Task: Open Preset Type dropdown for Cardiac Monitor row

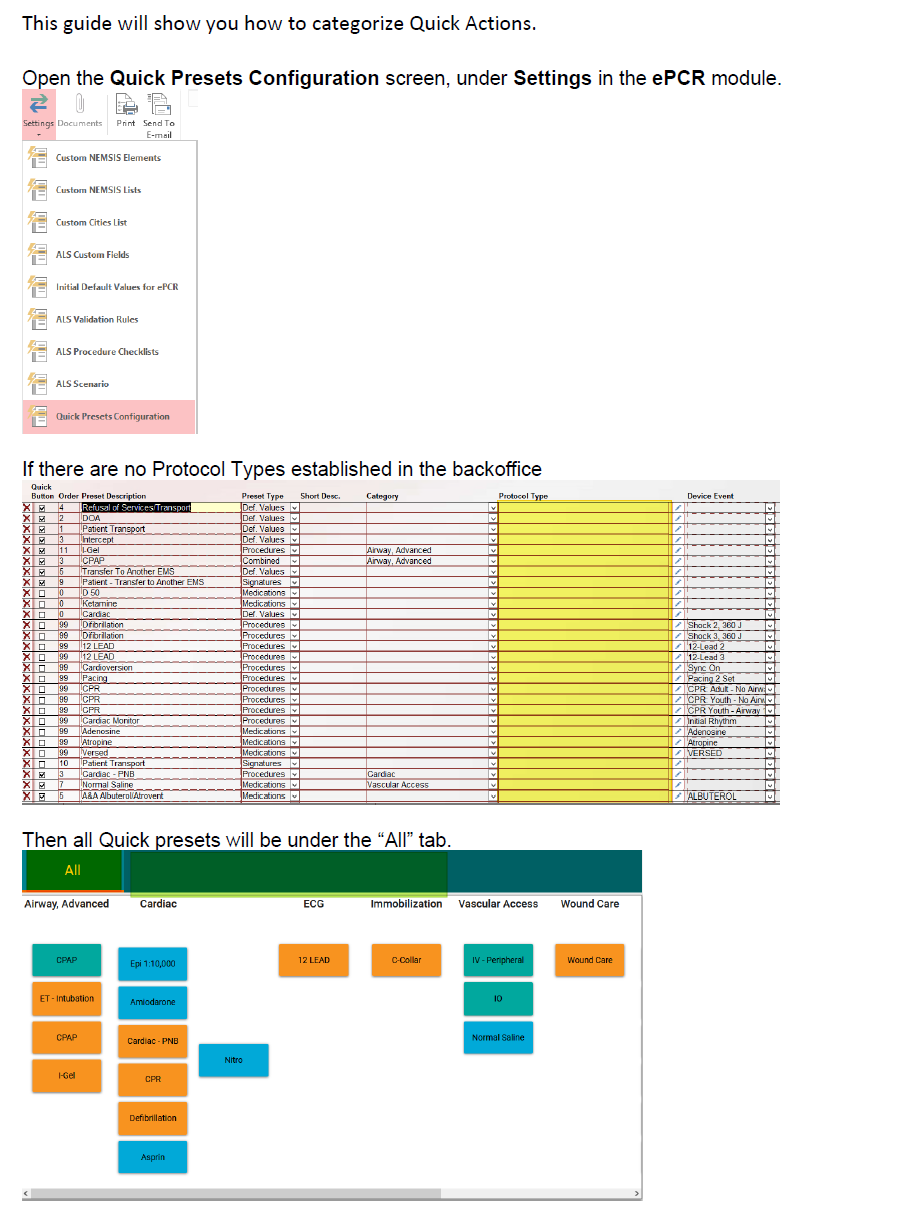Action: point(295,721)
